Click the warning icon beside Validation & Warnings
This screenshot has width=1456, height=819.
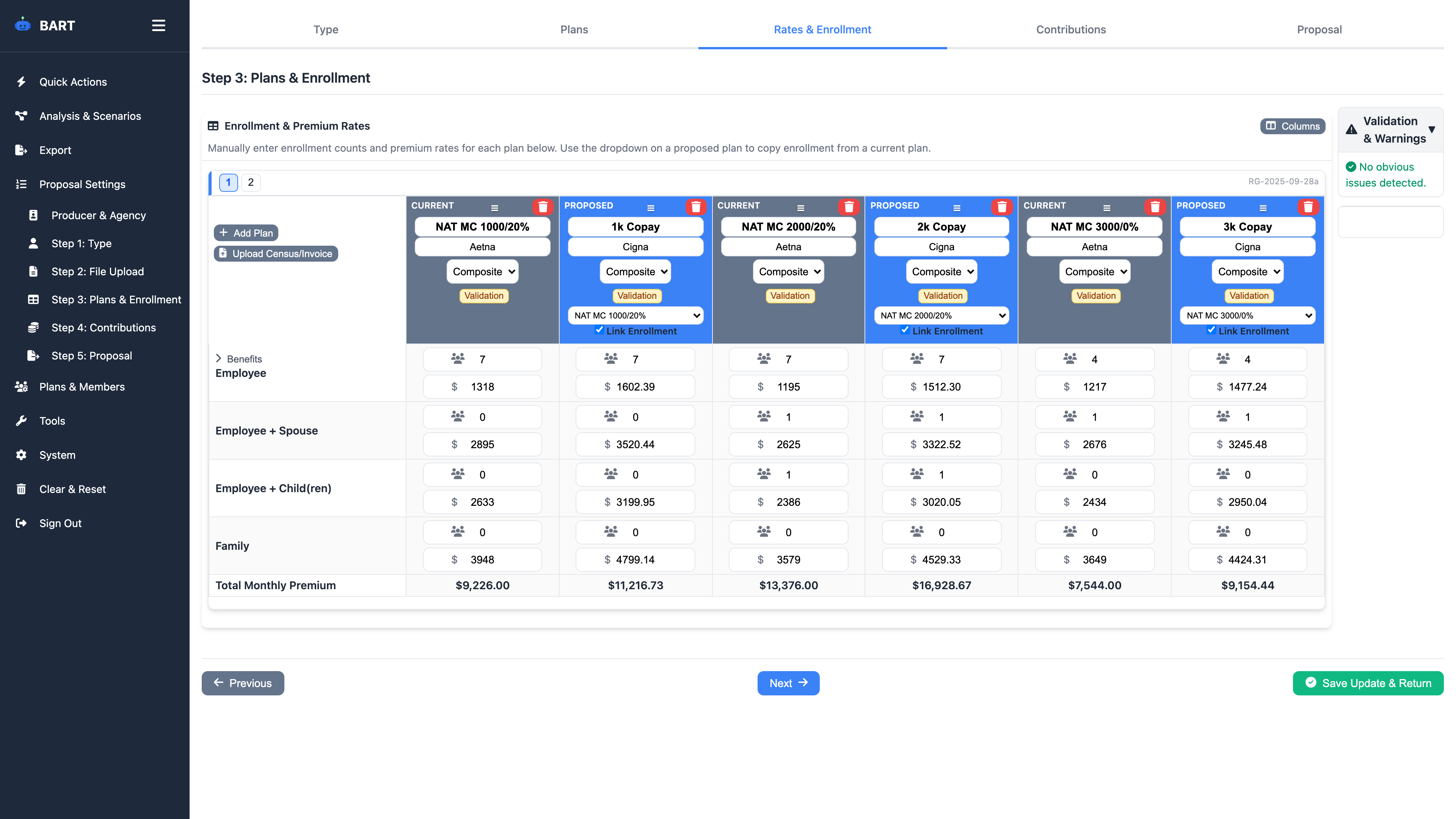(1351, 129)
